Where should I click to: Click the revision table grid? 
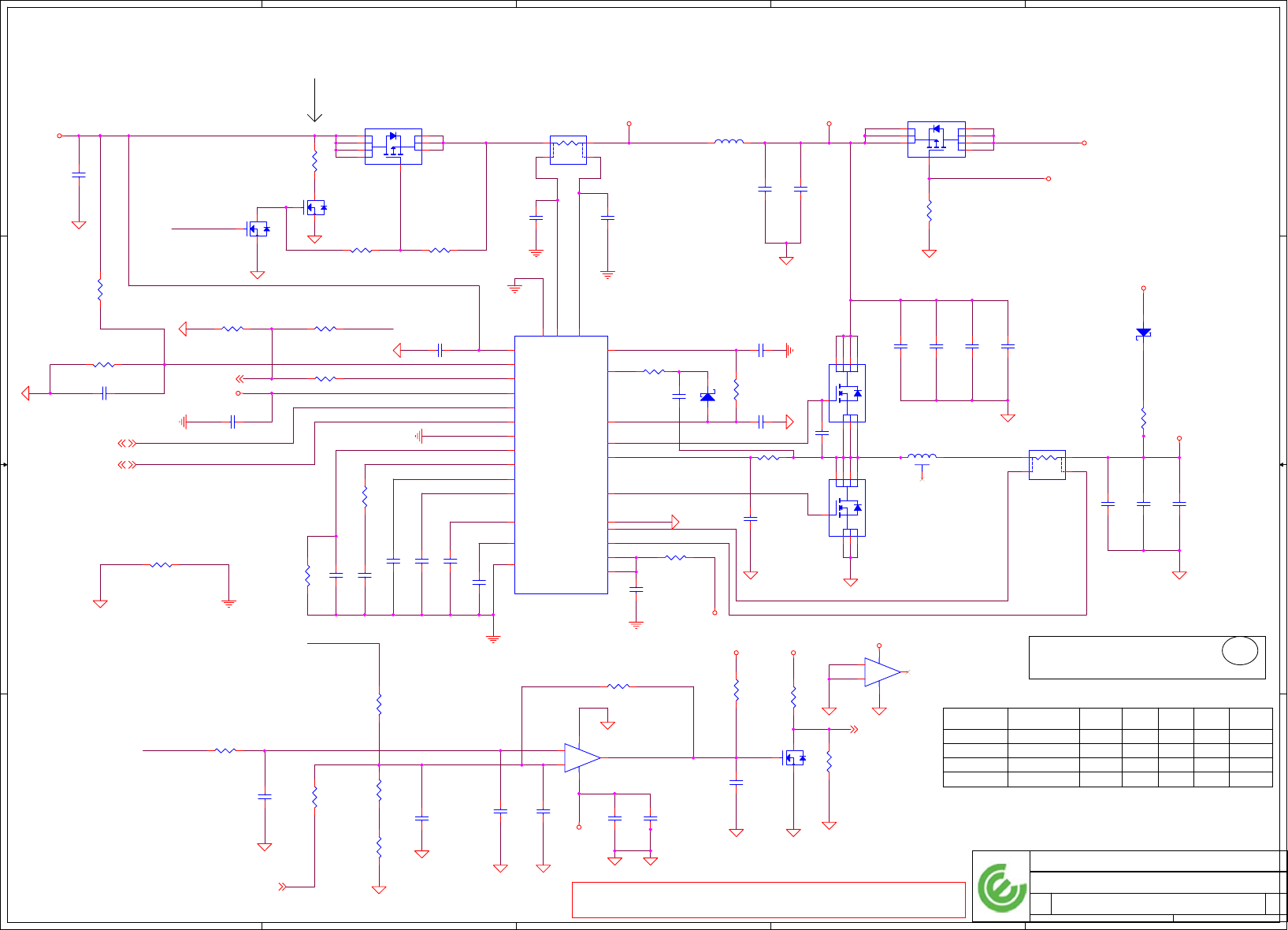[1108, 747]
